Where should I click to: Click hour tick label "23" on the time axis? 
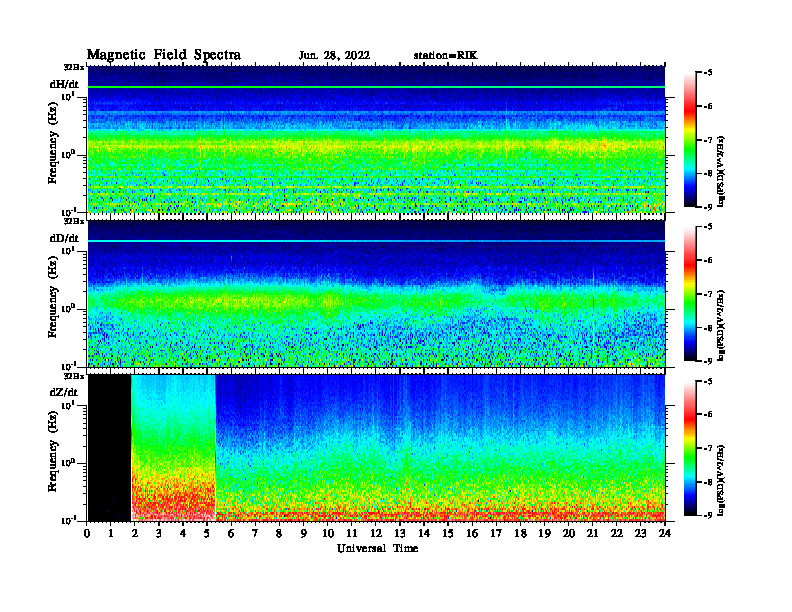[640, 534]
